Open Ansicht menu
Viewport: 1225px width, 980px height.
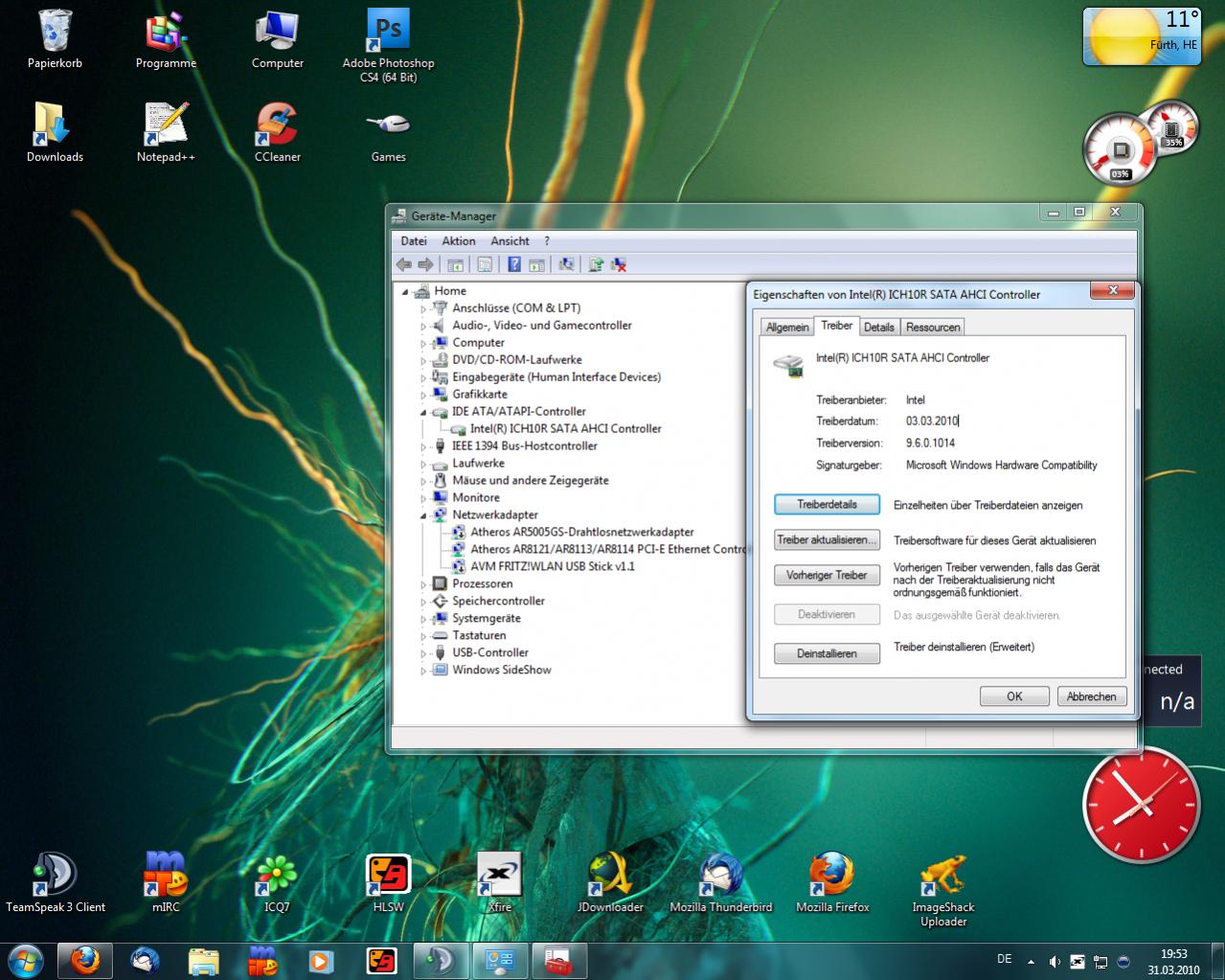point(510,241)
